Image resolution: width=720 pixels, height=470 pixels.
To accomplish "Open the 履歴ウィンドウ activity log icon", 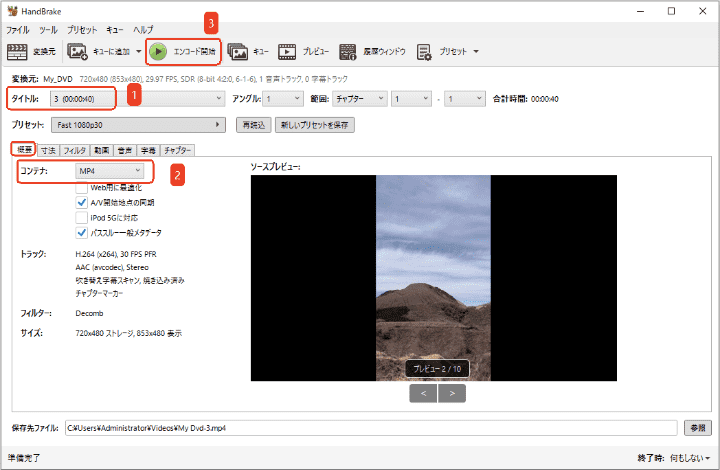I will [348, 51].
